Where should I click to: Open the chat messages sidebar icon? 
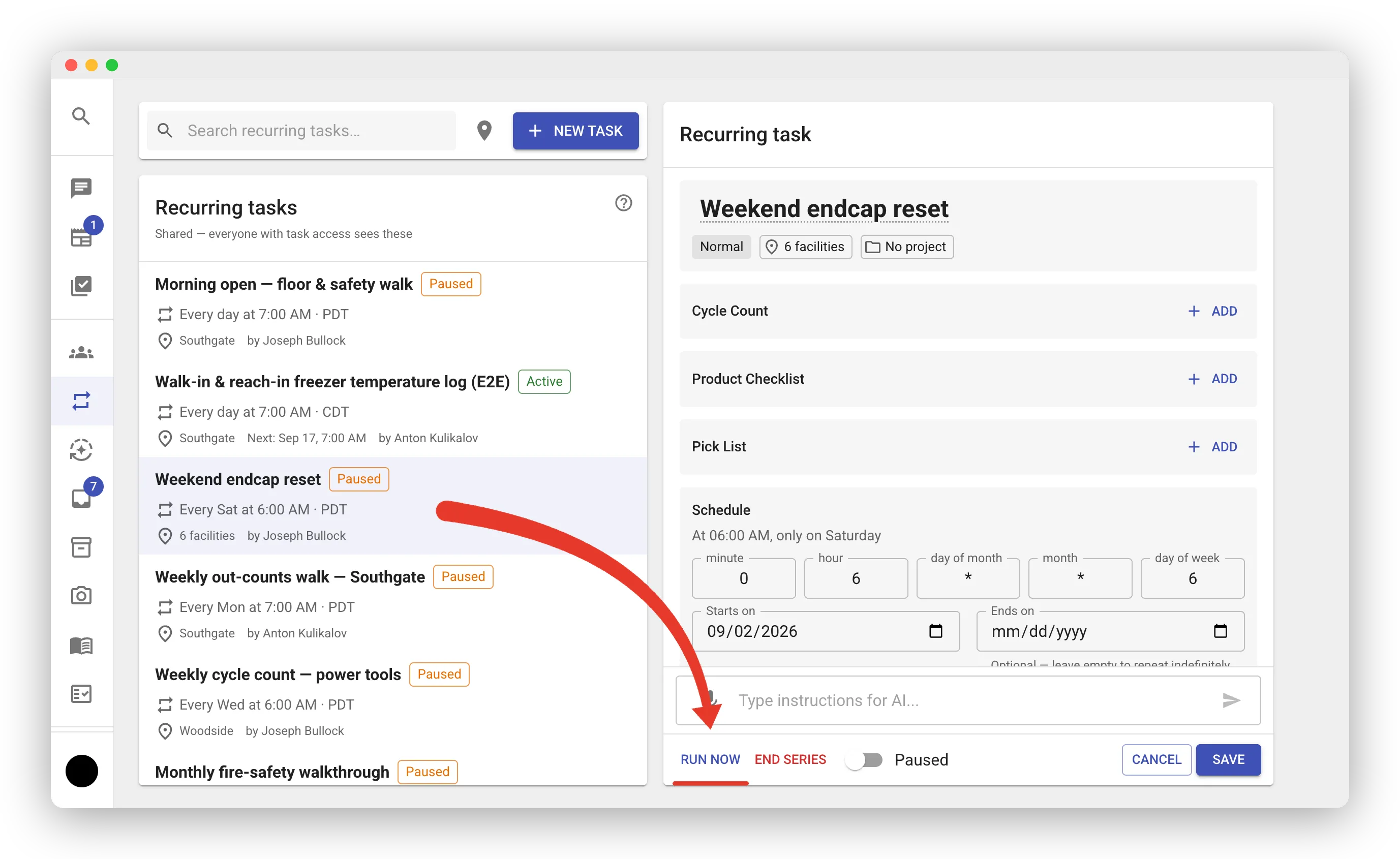click(81, 188)
